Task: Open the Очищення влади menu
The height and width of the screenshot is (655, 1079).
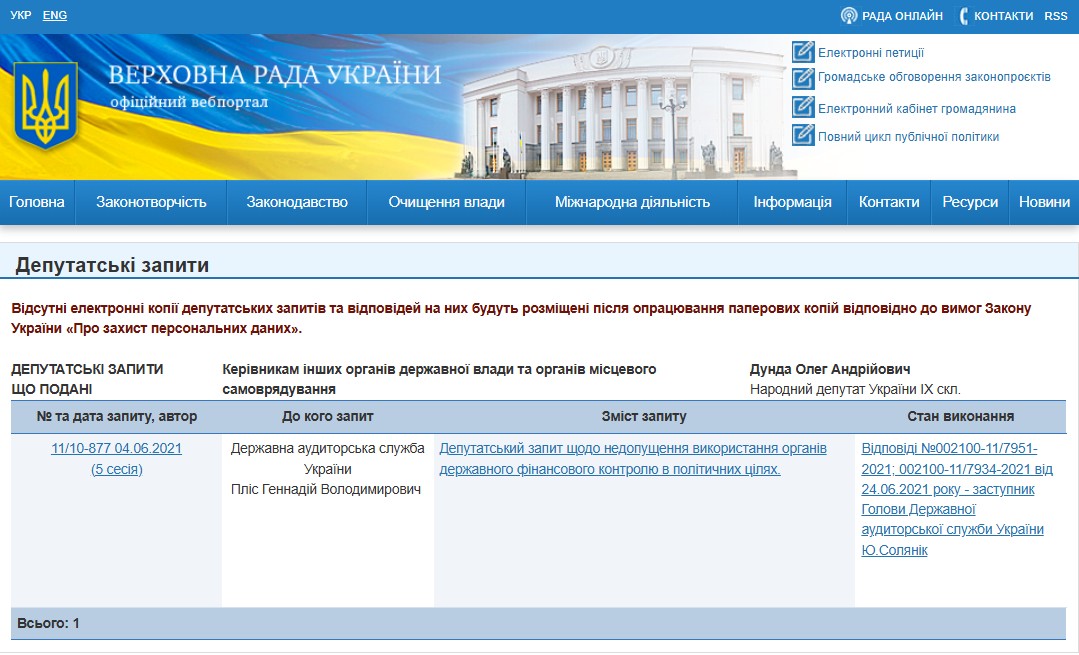Action: [x=447, y=202]
